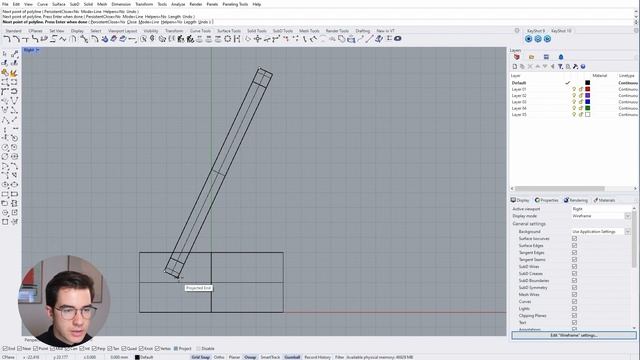Viewport: 640px width, 360px height.
Task: Click the blue bell-shaped icon in Layers tabs
Action: pyautogui.click(x=561, y=57)
